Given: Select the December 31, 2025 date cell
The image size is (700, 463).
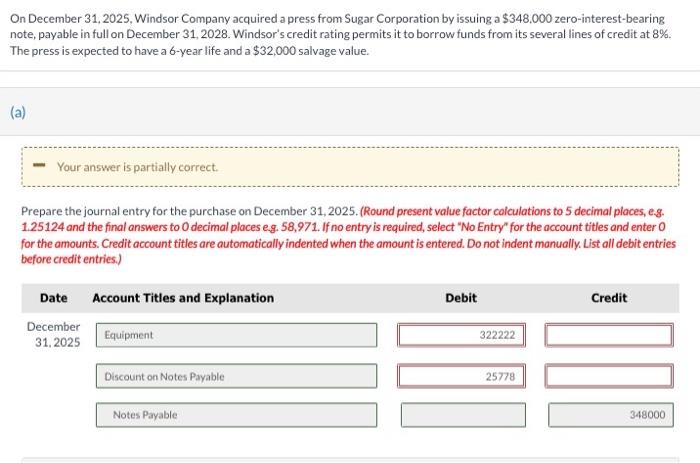Looking at the screenshot, I should coord(54,334).
